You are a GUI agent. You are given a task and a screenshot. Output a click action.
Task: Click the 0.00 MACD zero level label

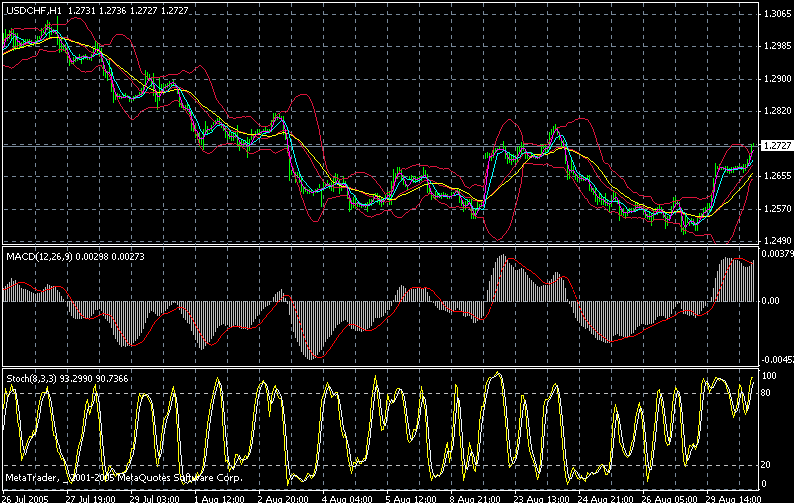pos(771,301)
